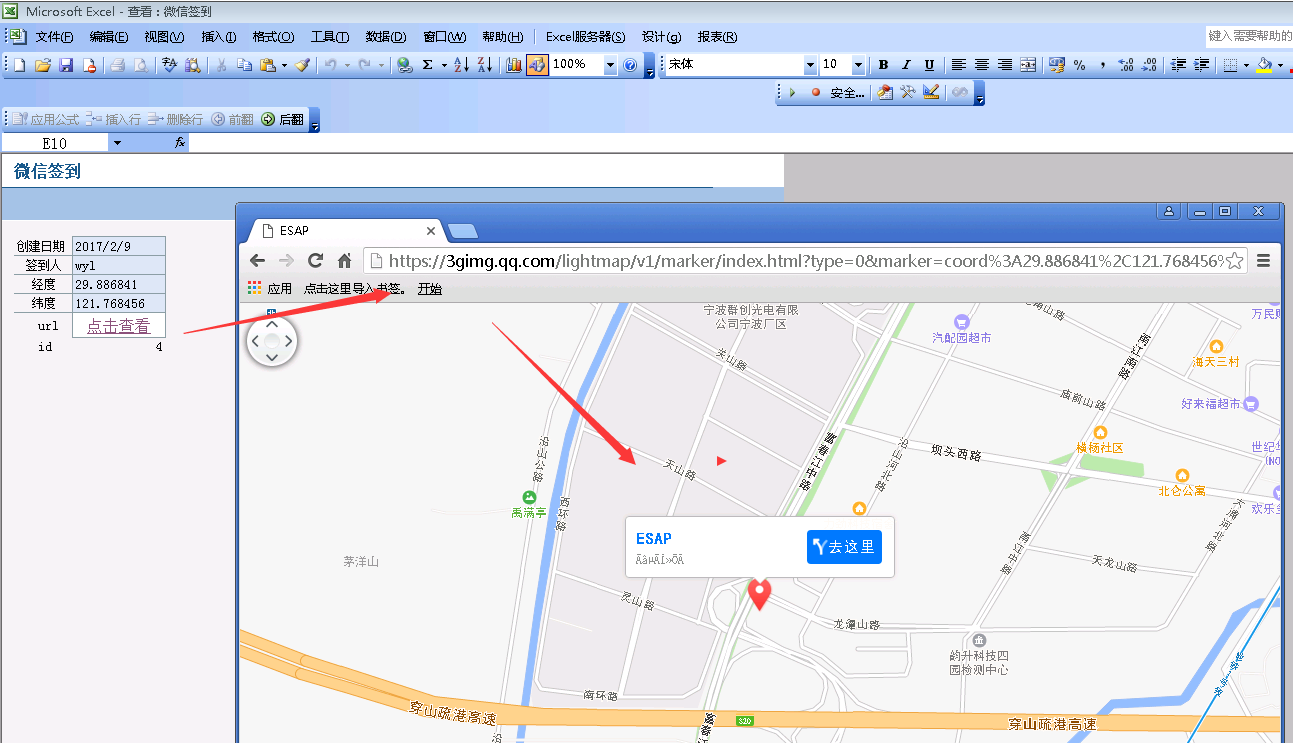Viewport: 1293px width, 743px height.
Task: Open the 安全... macro security button
Action: [x=847, y=93]
